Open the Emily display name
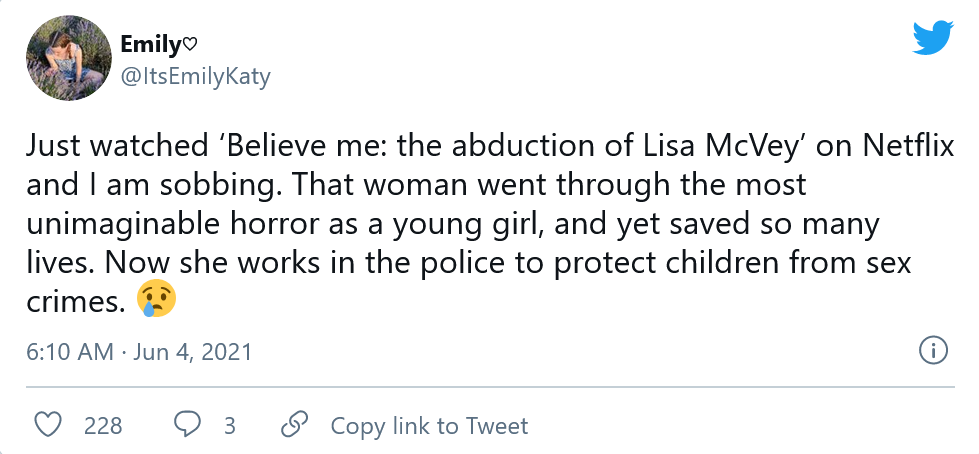The height and width of the screenshot is (454, 979). [152, 44]
